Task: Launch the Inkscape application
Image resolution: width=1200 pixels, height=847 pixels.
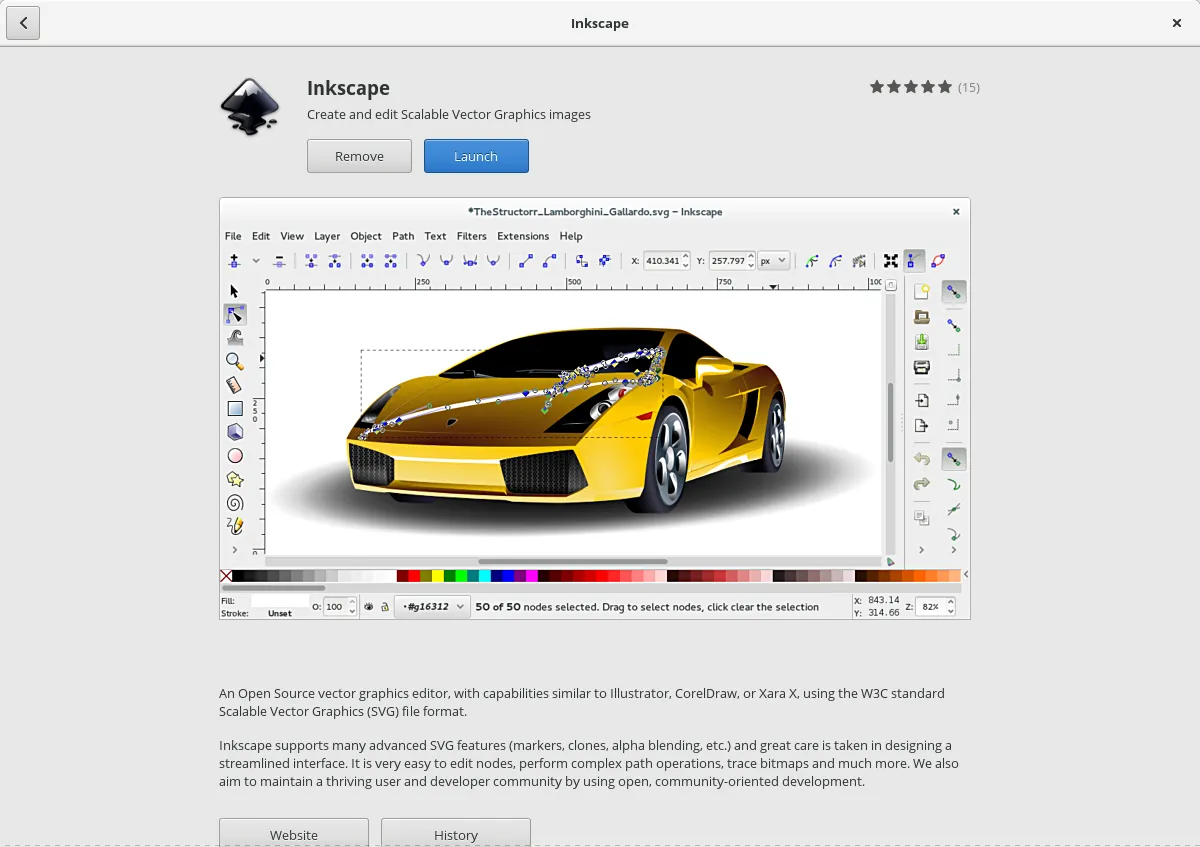Action: coord(476,156)
